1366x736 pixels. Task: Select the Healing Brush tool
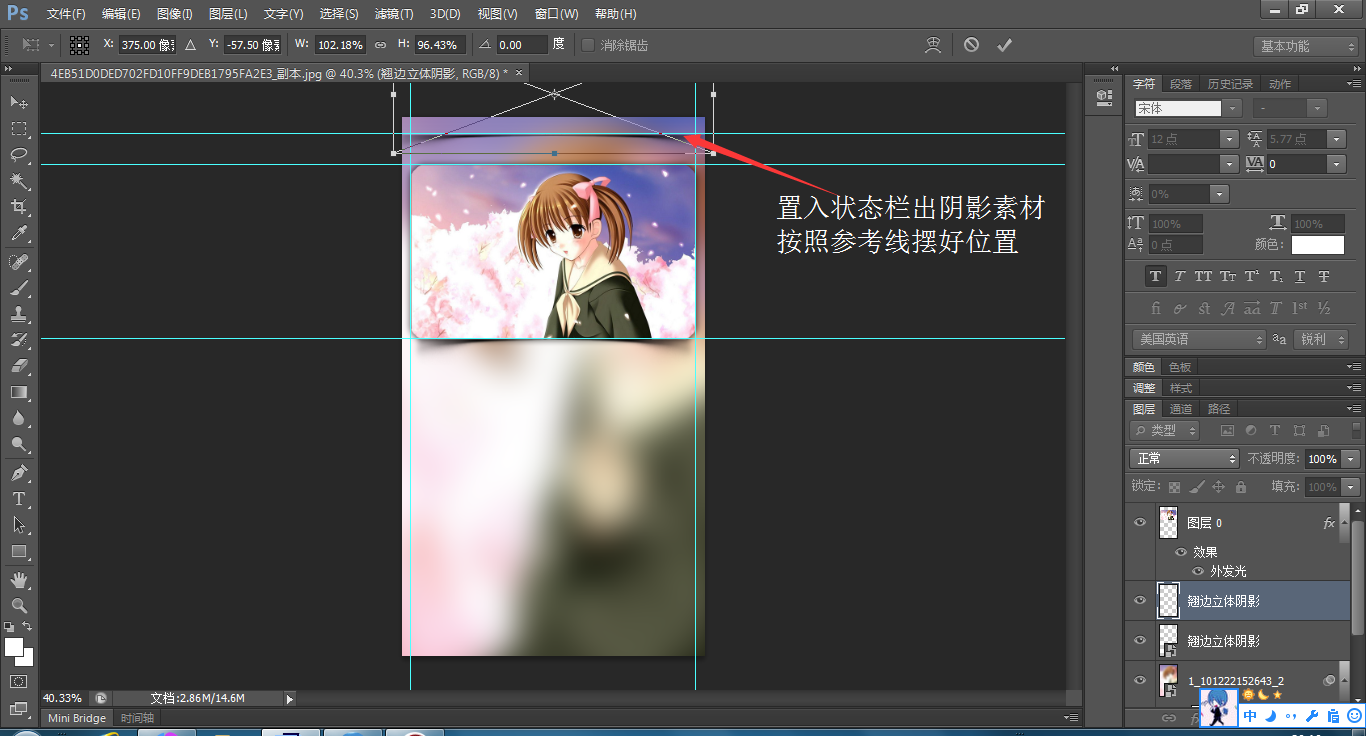click(19, 262)
